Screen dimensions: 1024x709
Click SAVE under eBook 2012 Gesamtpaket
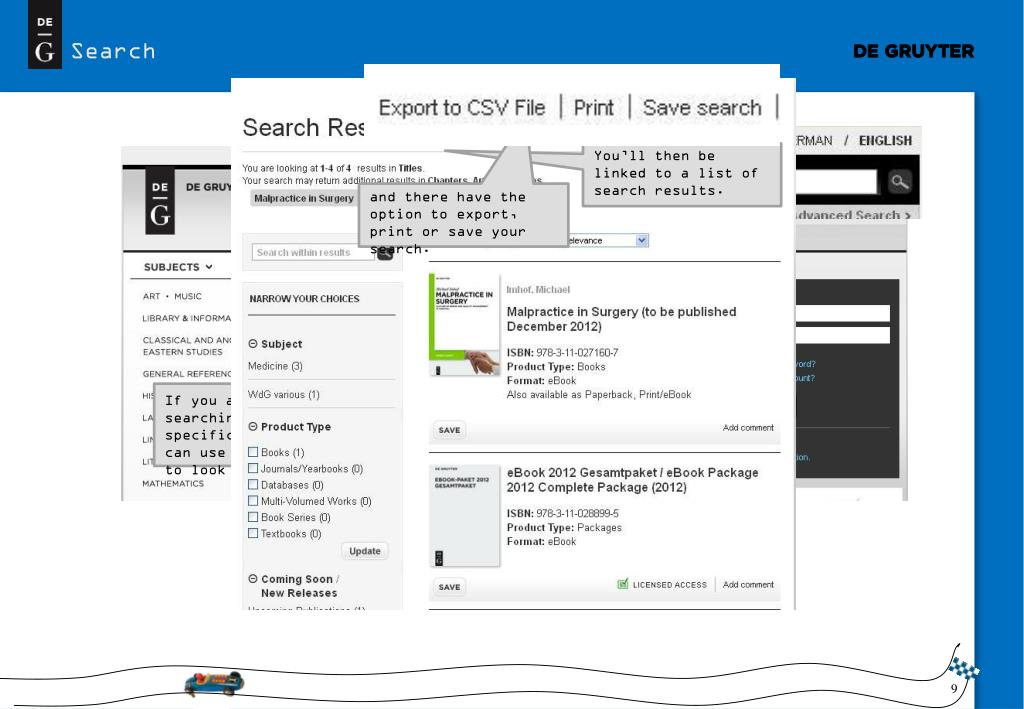tap(449, 587)
